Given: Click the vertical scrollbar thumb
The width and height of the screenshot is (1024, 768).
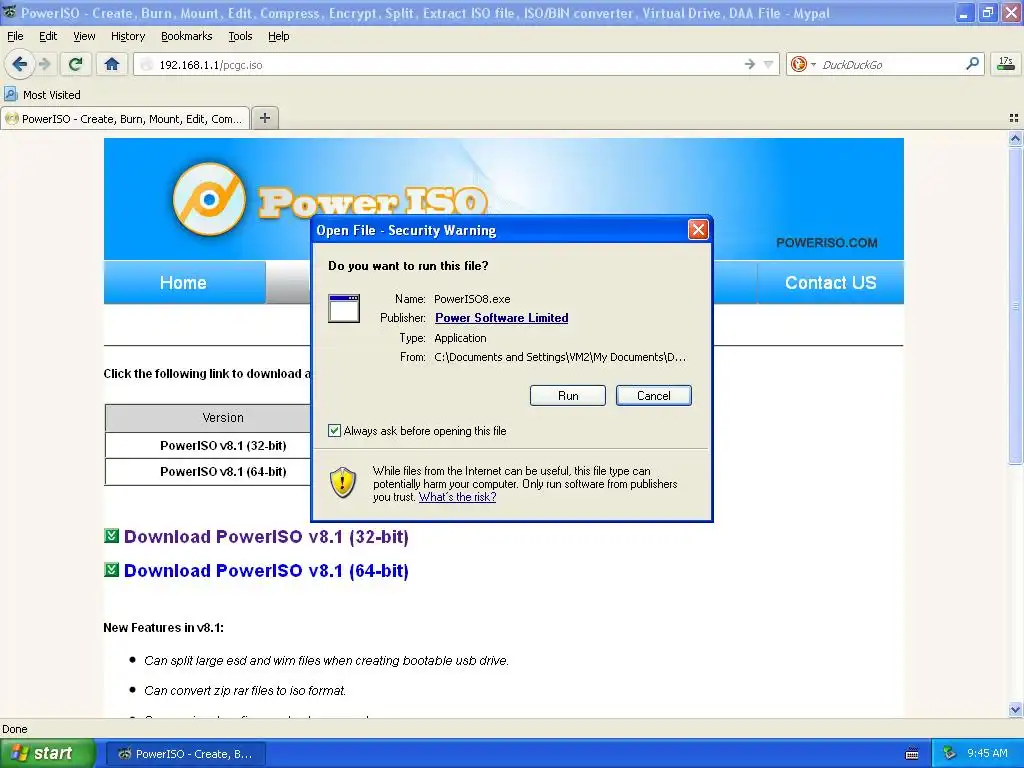Looking at the screenshot, I should pyautogui.click(x=1015, y=306).
